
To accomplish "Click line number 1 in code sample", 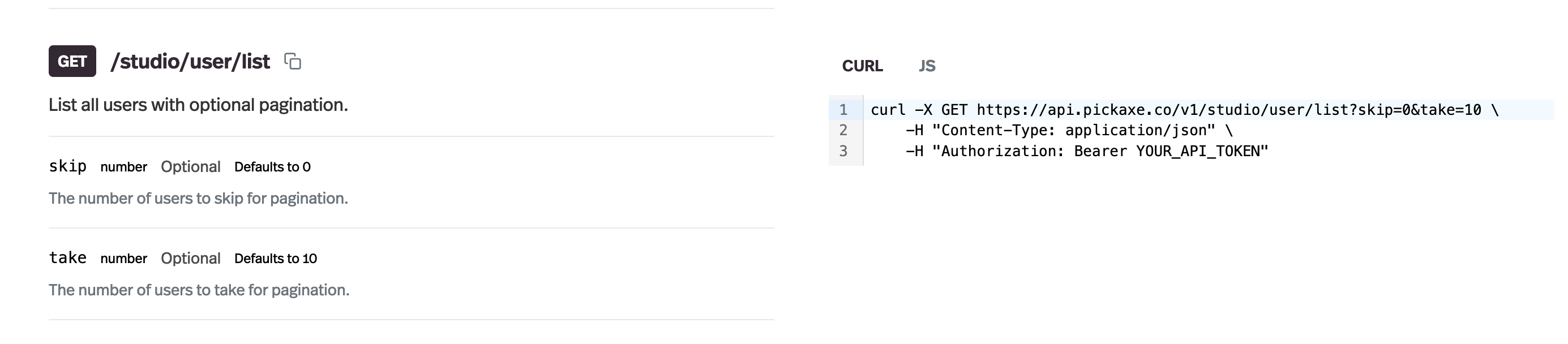I will pyautogui.click(x=843, y=110).
